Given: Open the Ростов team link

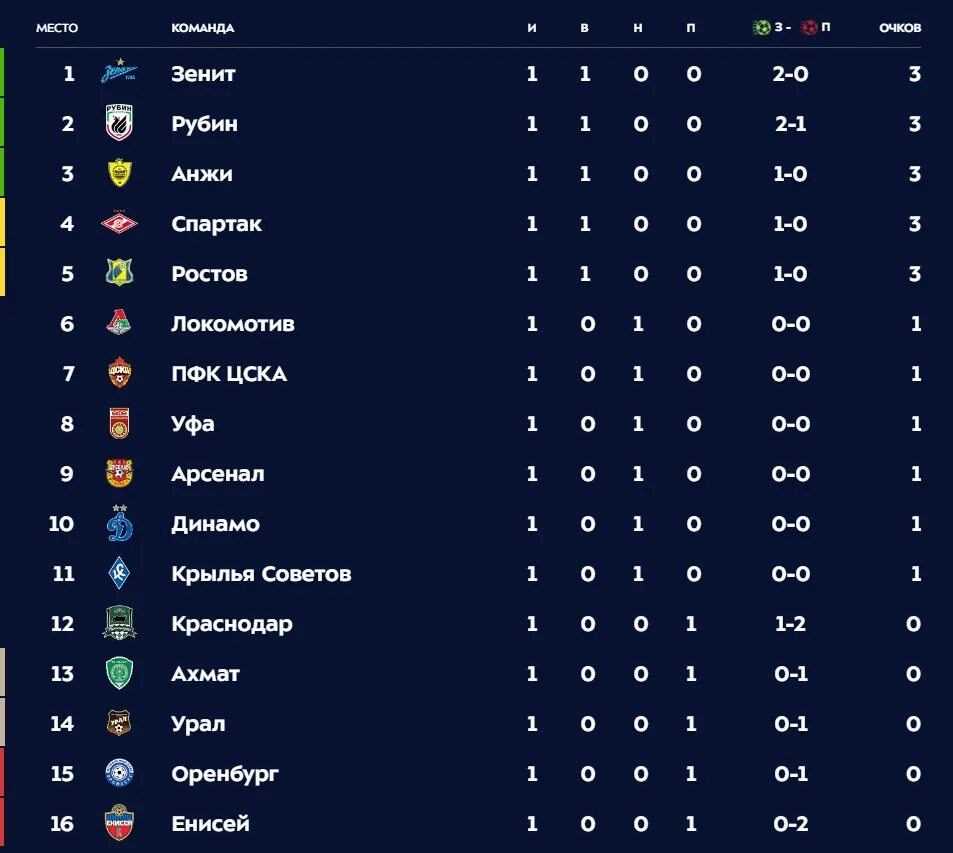Looking at the screenshot, I should click(209, 274).
